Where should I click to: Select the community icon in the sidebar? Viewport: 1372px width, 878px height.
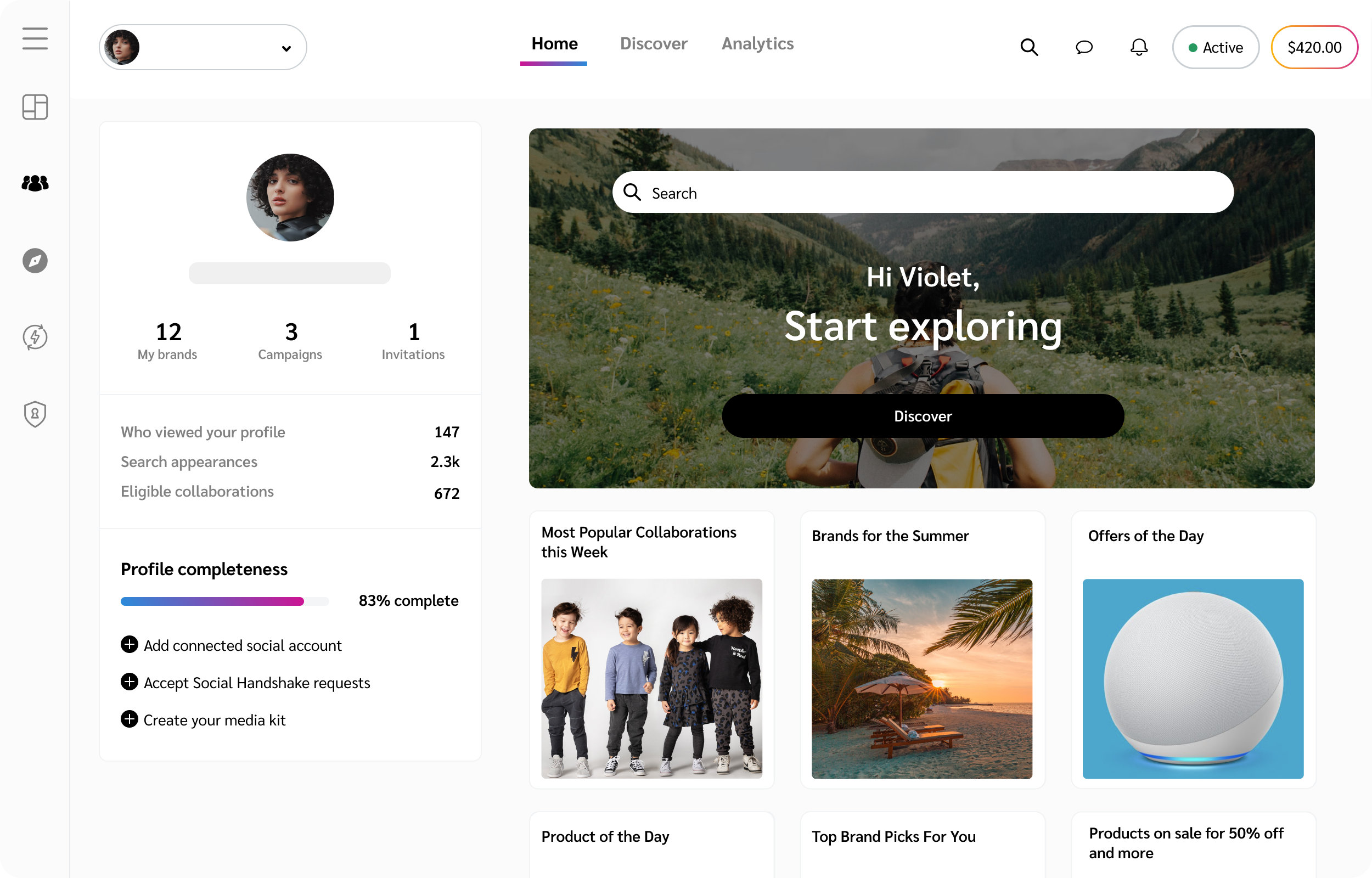tap(35, 183)
